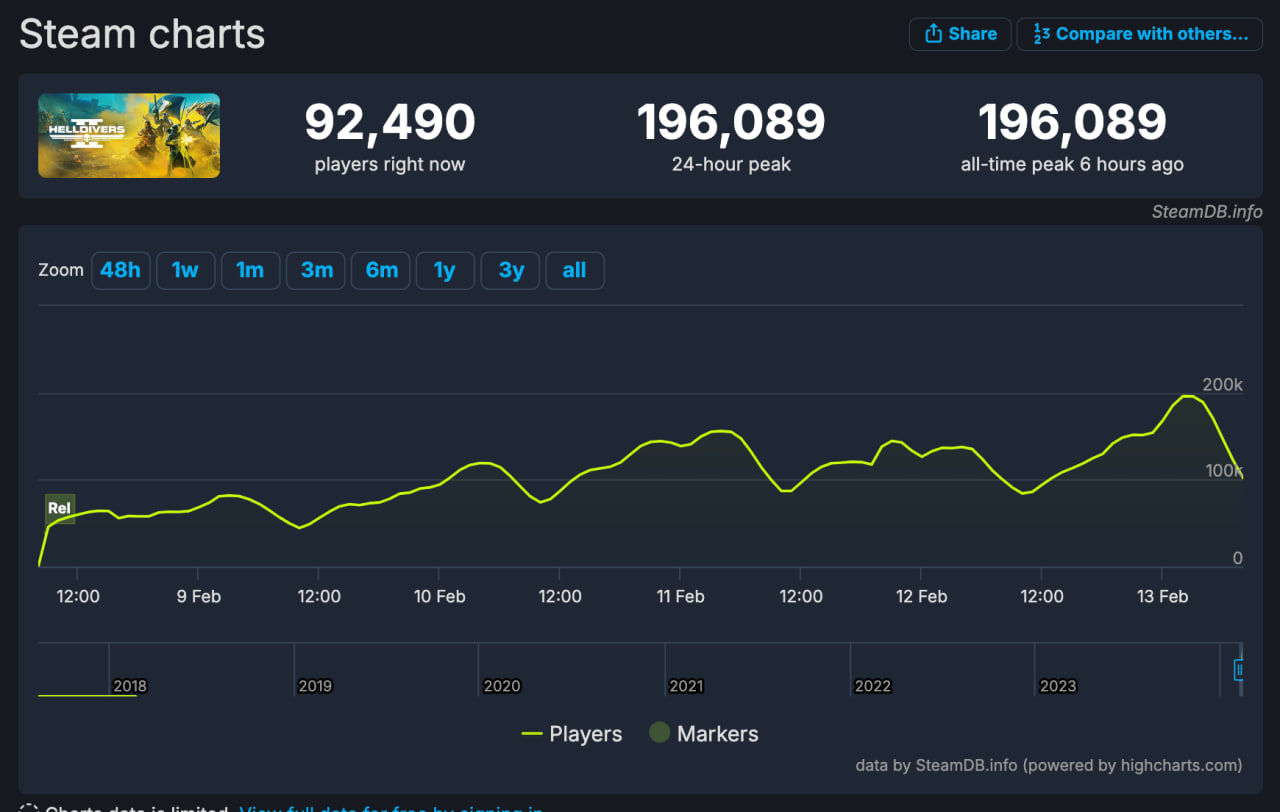Toggle the Players series in legend
The image size is (1280, 812).
[572, 734]
